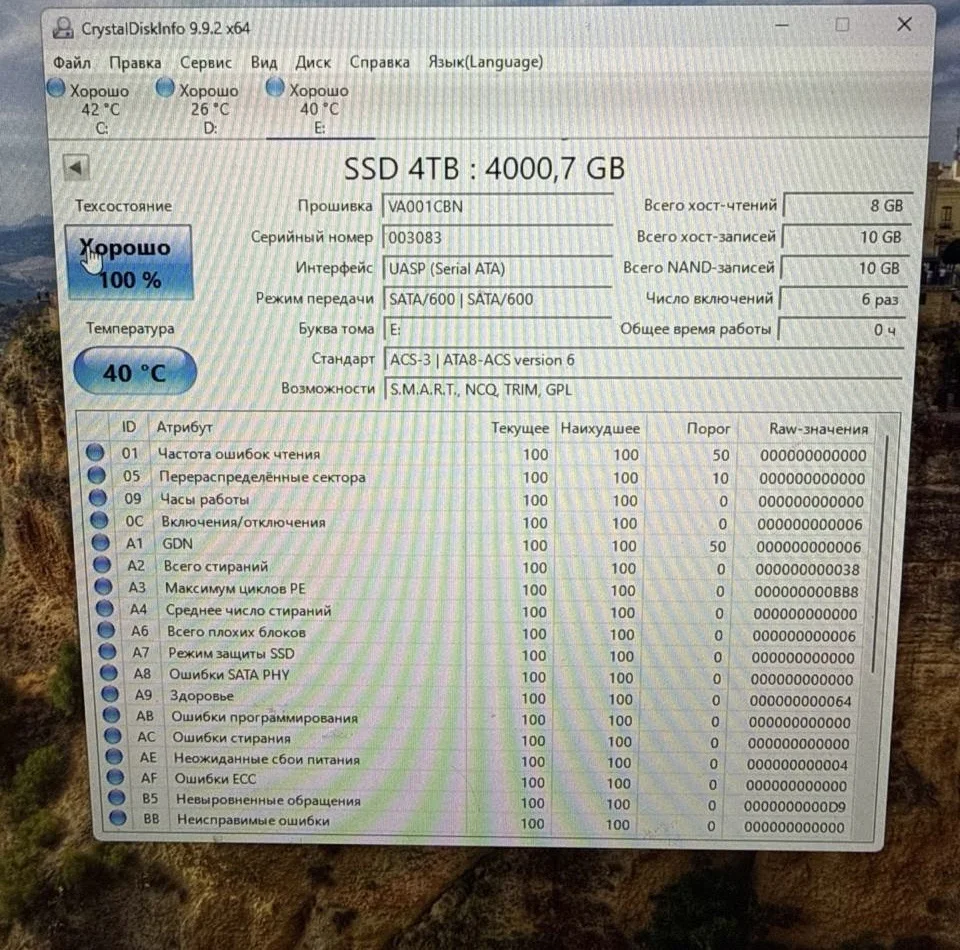Open the Язык(Language) menu
Image resolution: width=960 pixels, height=950 pixels.
pyautogui.click(x=486, y=62)
